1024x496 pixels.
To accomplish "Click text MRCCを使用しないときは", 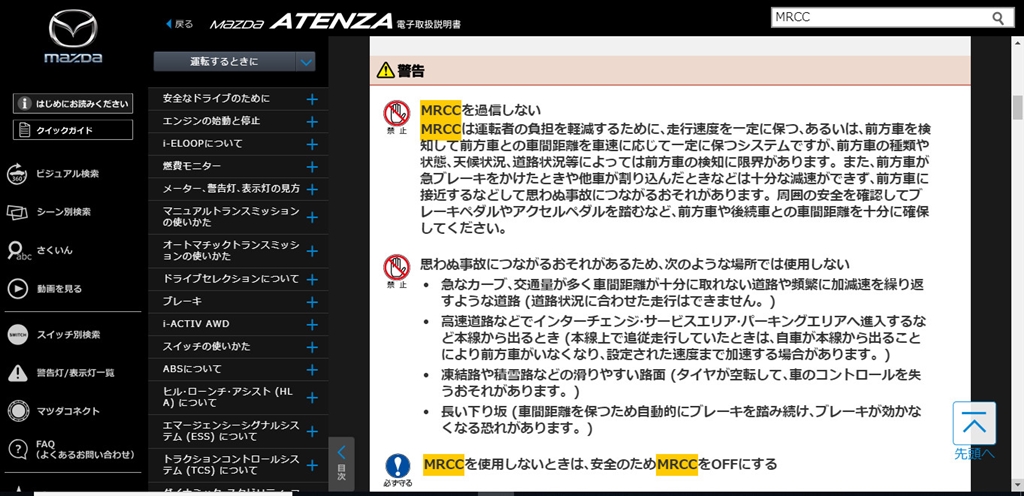I will (x=504, y=464).
